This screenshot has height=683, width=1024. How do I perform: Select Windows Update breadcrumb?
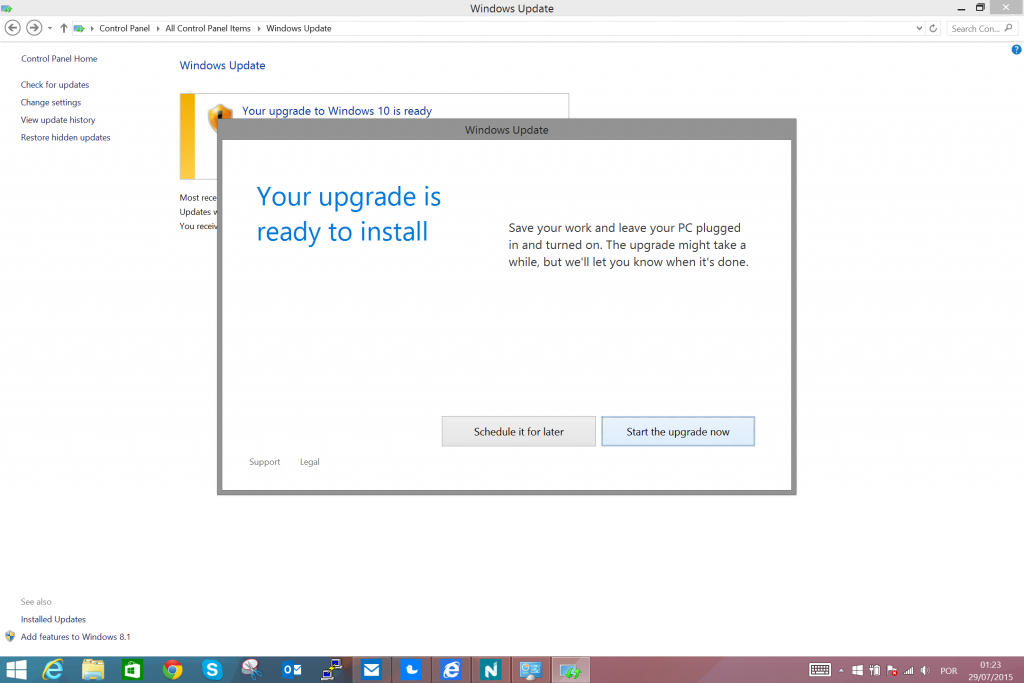(298, 28)
